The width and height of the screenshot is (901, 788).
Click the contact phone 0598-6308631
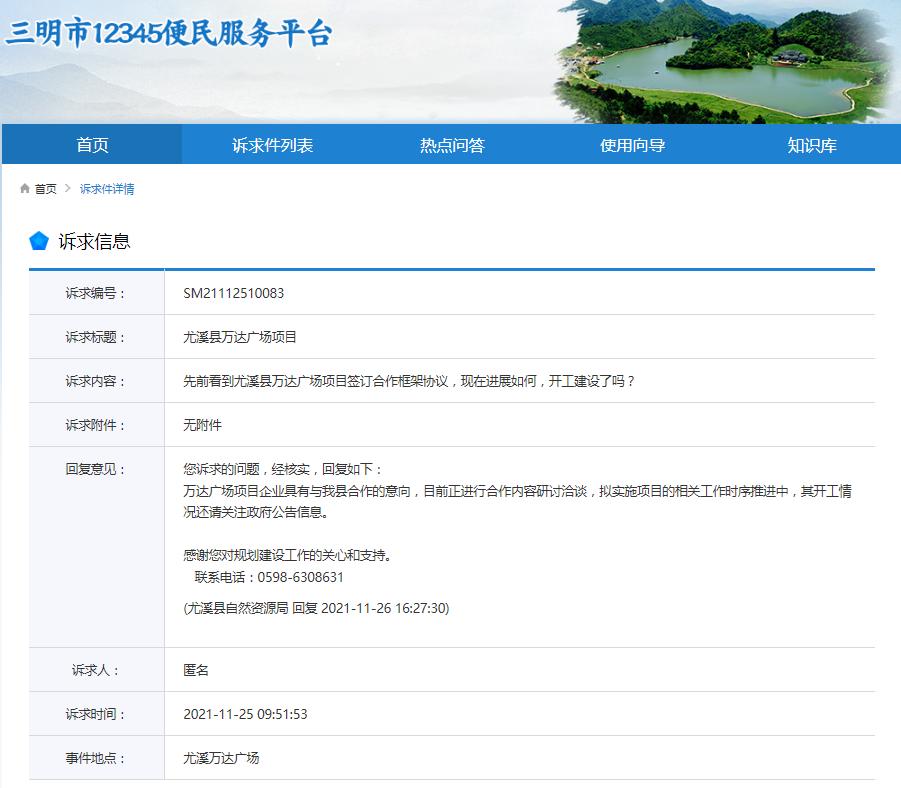(x=301, y=577)
